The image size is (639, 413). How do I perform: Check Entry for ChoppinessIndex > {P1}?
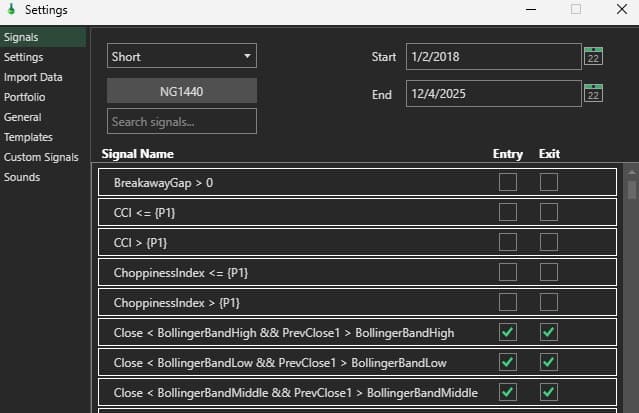click(x=508, y=302)
